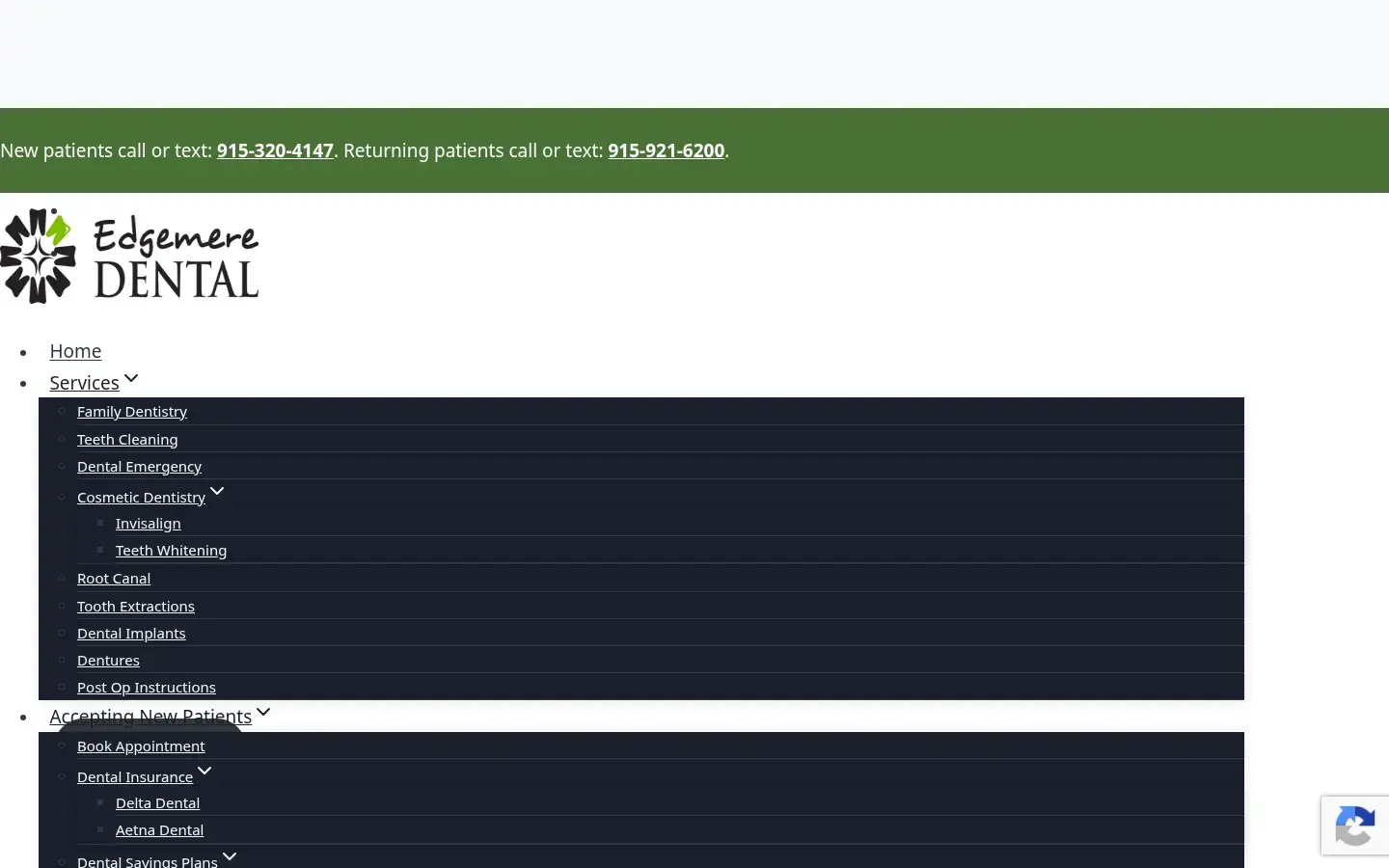Image resolution: width=1389 pixels, height=868 pixels.
Task: Click the reCAPTCHA badge icon
Action: pos(1355,826)
